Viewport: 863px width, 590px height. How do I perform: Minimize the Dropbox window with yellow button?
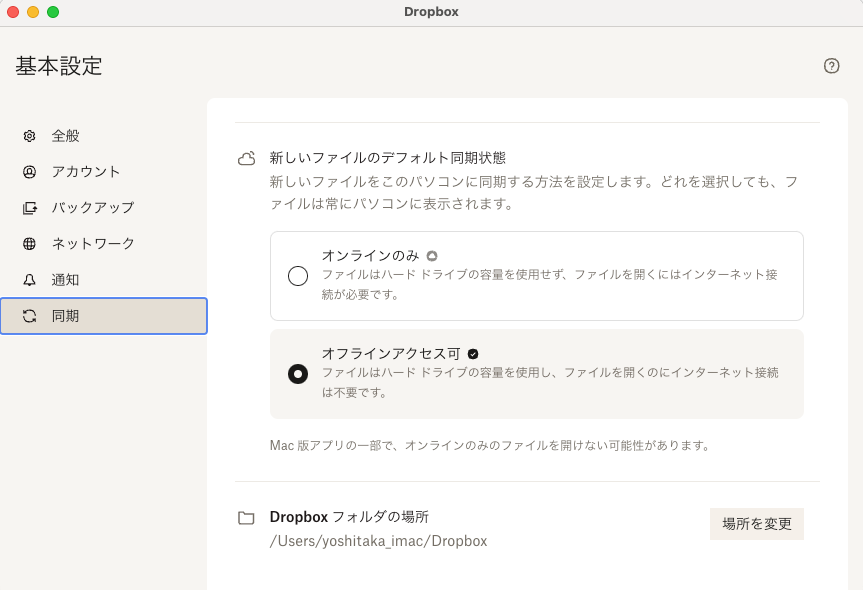[x=33, y=12]
